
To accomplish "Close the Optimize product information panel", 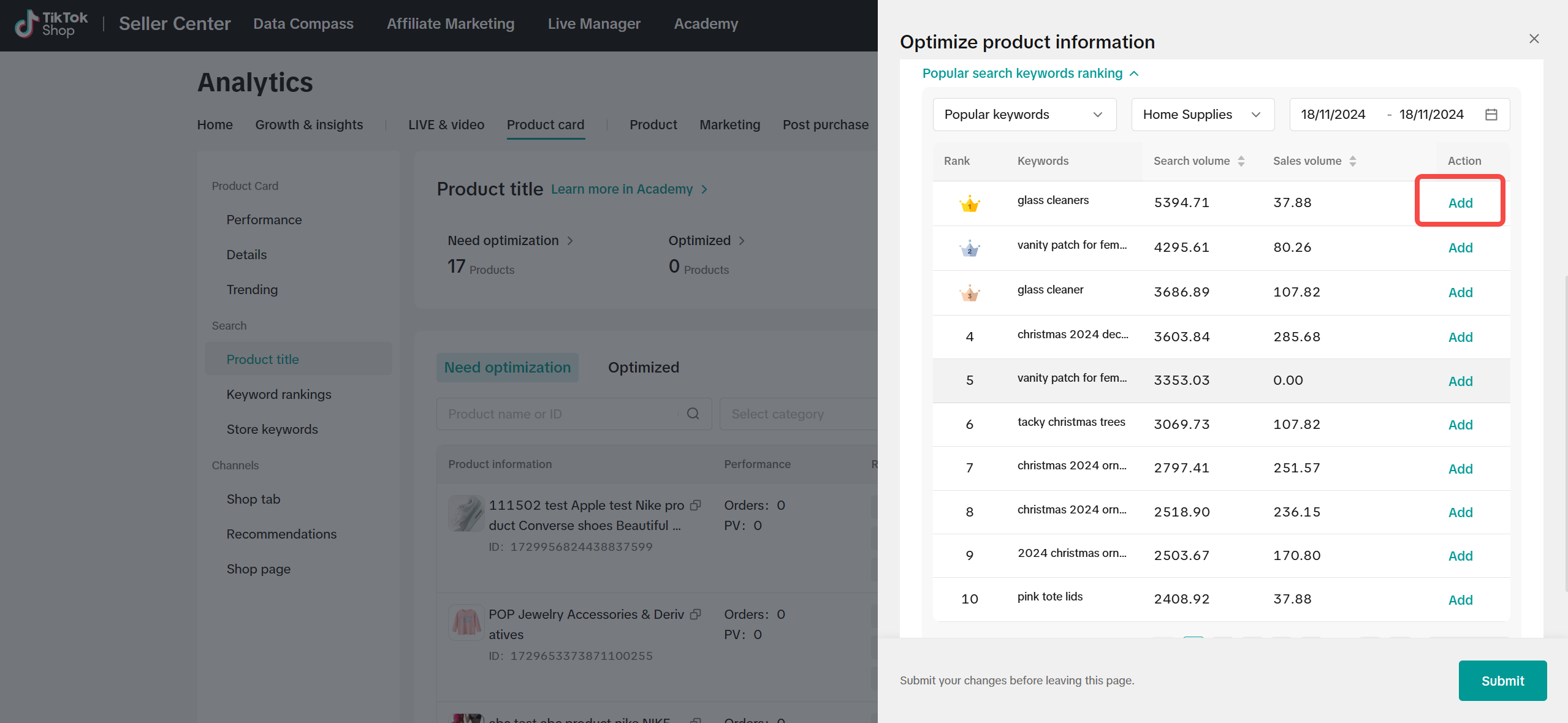I will (x=1534, y=39).
